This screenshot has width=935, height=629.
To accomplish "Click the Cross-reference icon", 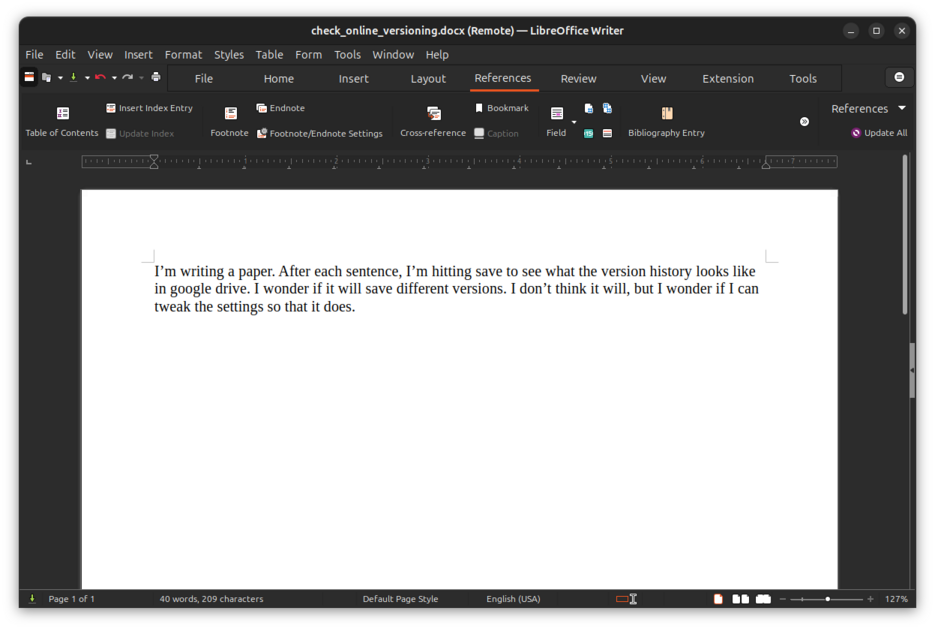I will point(434,113).
